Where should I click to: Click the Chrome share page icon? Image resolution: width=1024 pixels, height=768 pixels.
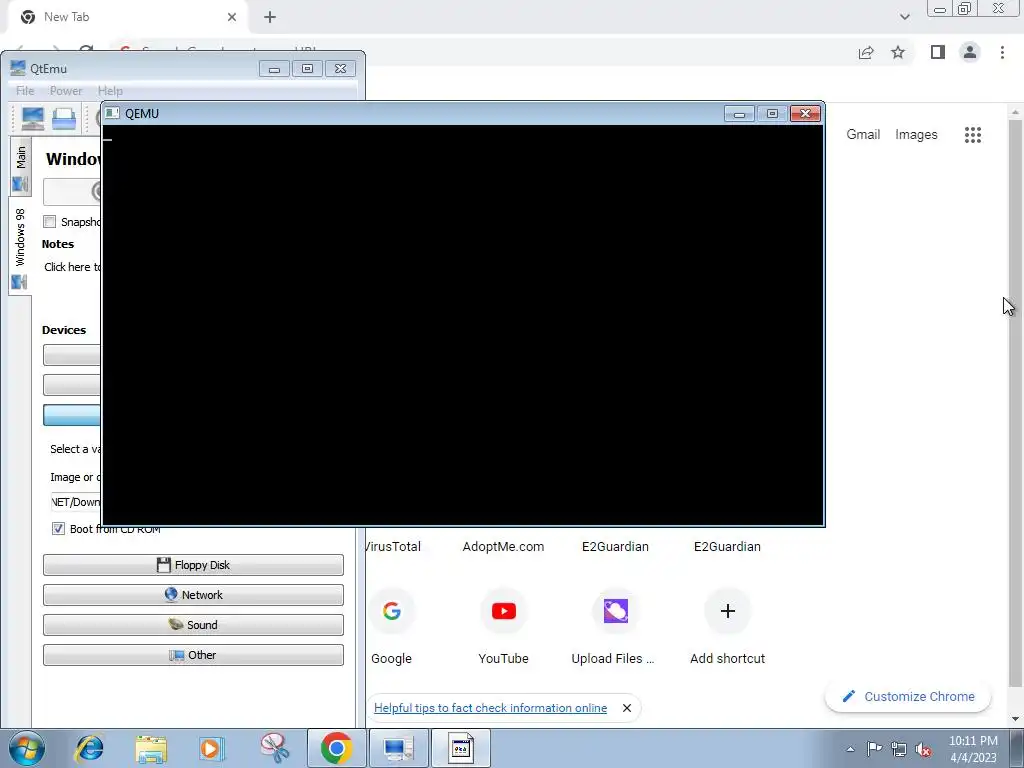click(x=866, y=53)
